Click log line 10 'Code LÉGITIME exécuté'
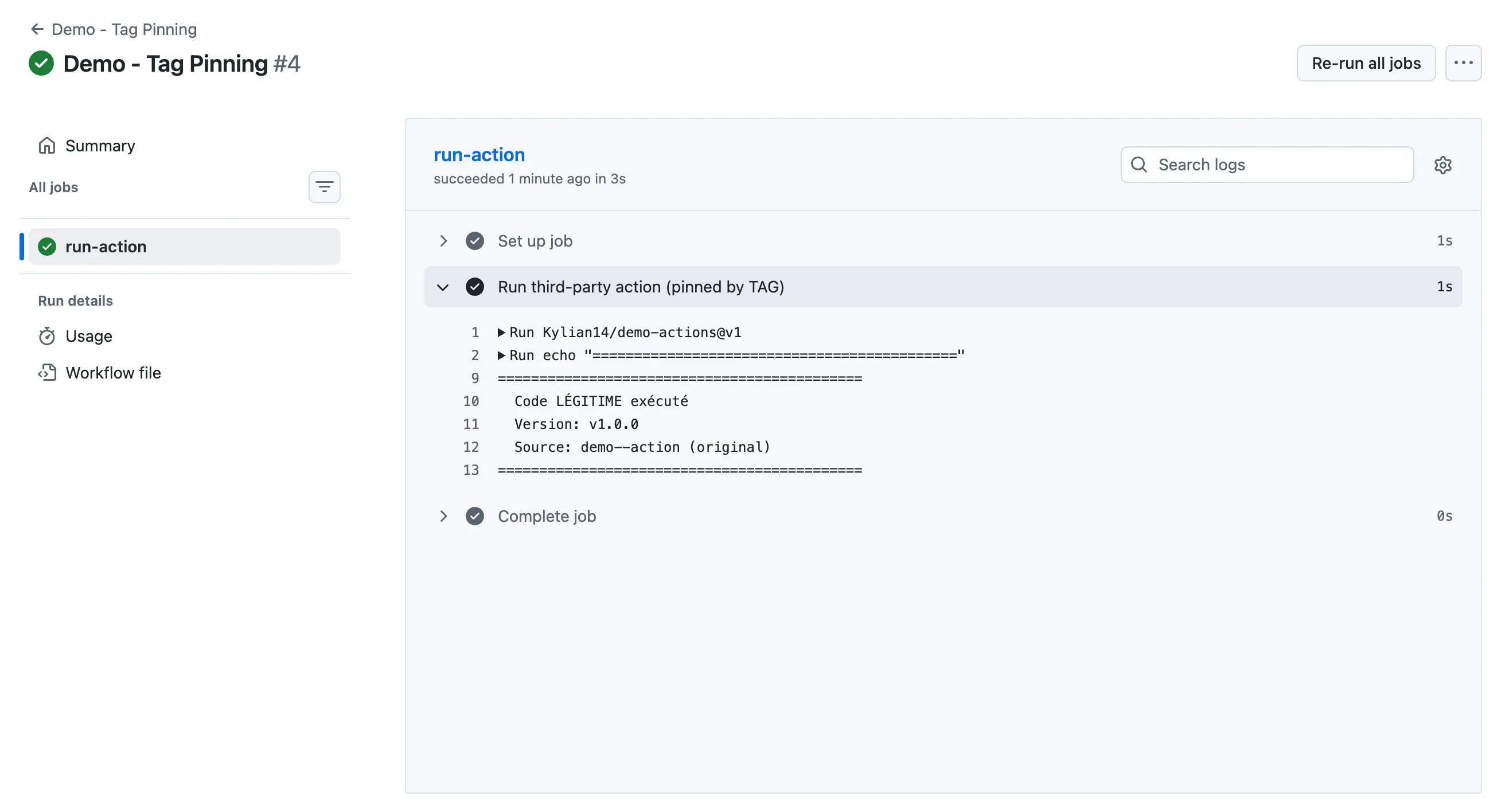This screenshot has width=1505, height=812. tap(601, 401)
